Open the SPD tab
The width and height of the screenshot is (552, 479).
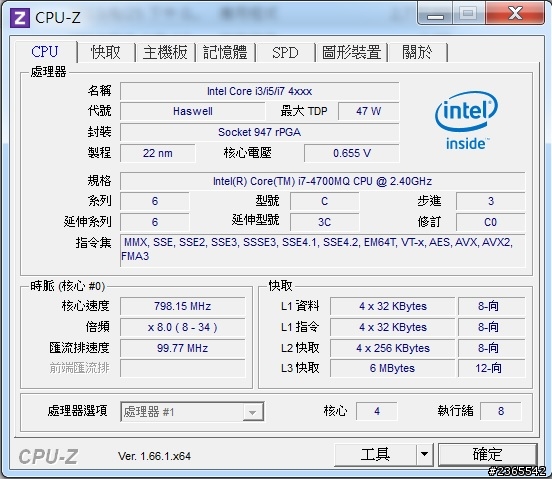285,52
